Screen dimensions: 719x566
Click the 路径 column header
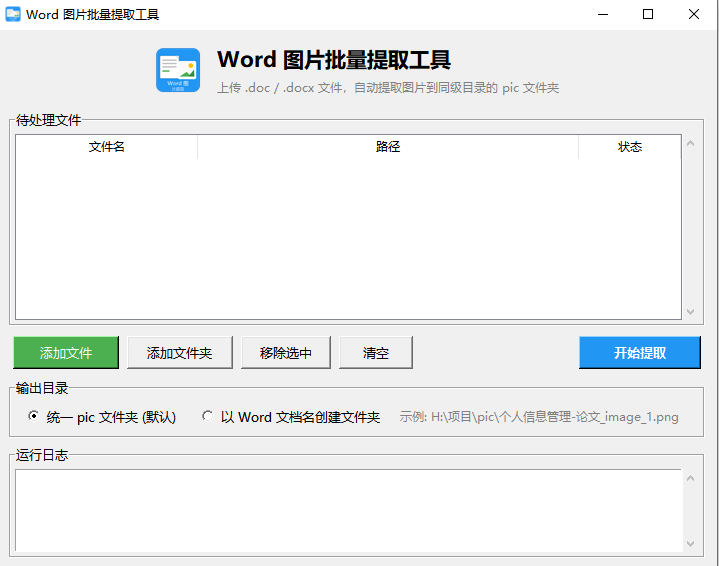(x=388, y=147)
